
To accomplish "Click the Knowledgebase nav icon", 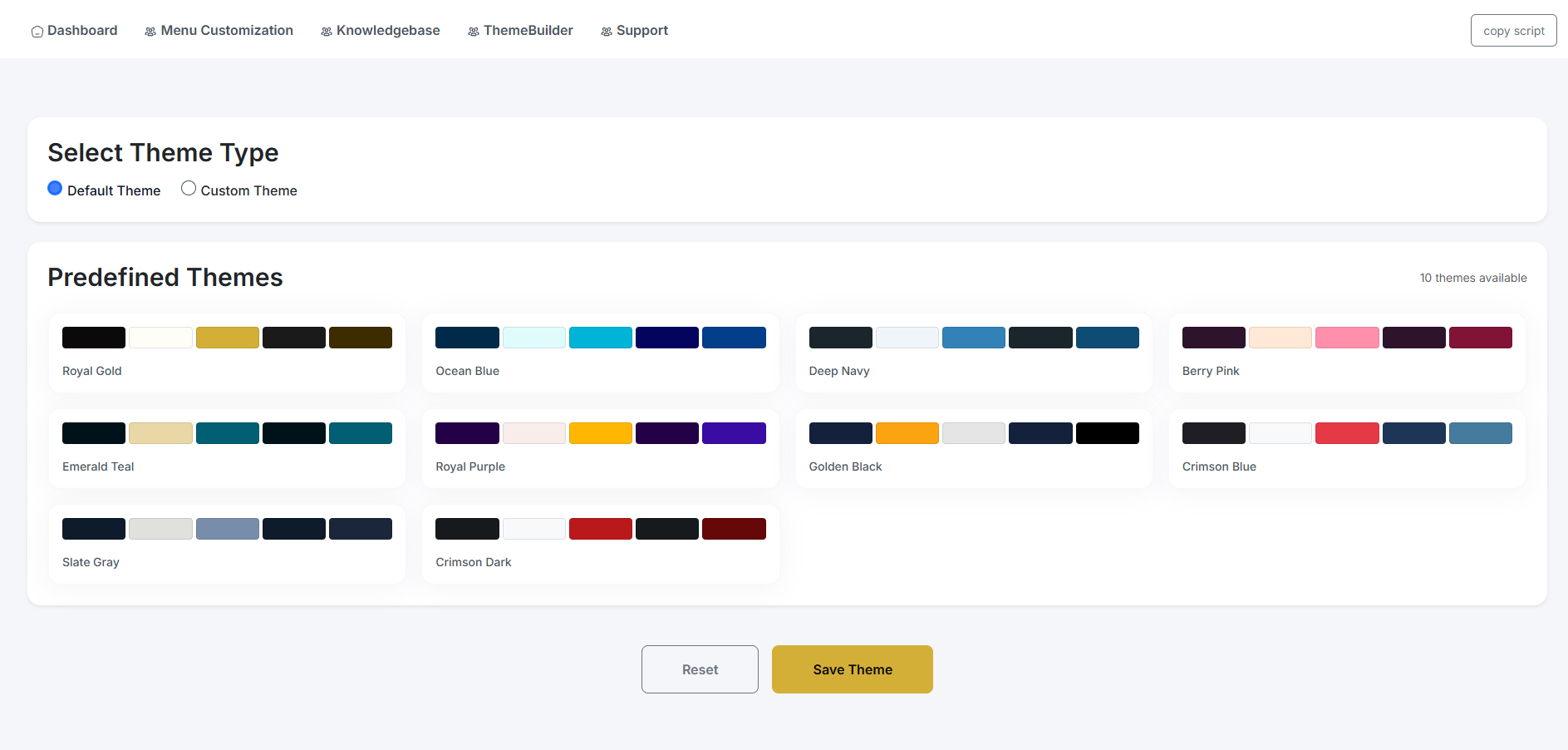I will pyautogui.click(x=327, y=32).
